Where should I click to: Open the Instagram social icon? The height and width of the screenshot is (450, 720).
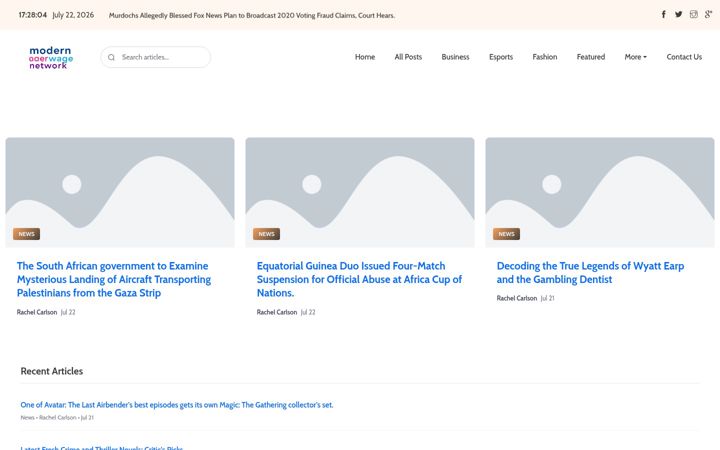(694, 14)
